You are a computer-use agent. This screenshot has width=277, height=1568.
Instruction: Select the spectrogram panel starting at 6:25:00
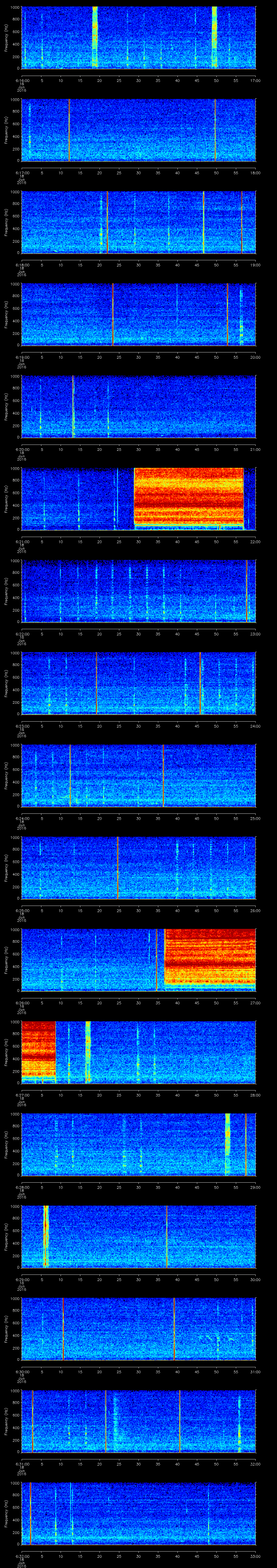[139, 868]
